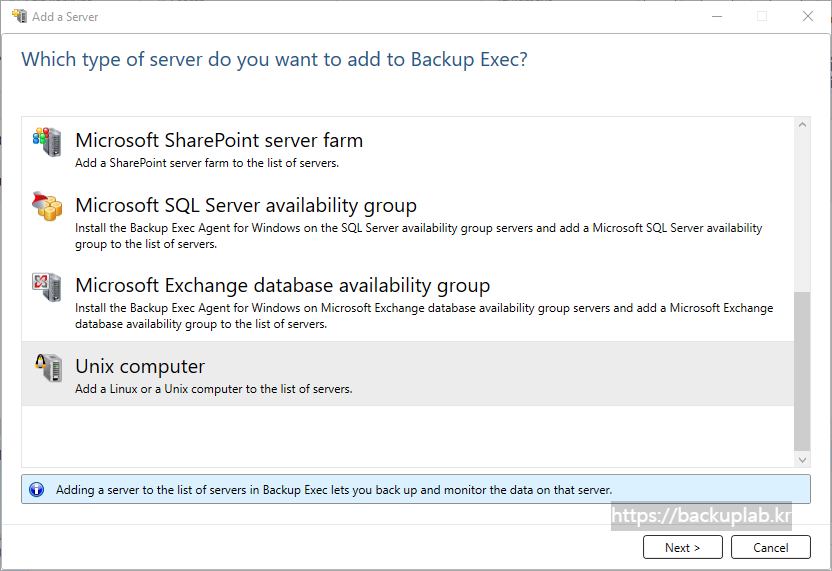Image resolution: width=832 pixels, height=571 pixels.
Task: Click the SharePoint server farm icon
Action: (x=47, y=142)
